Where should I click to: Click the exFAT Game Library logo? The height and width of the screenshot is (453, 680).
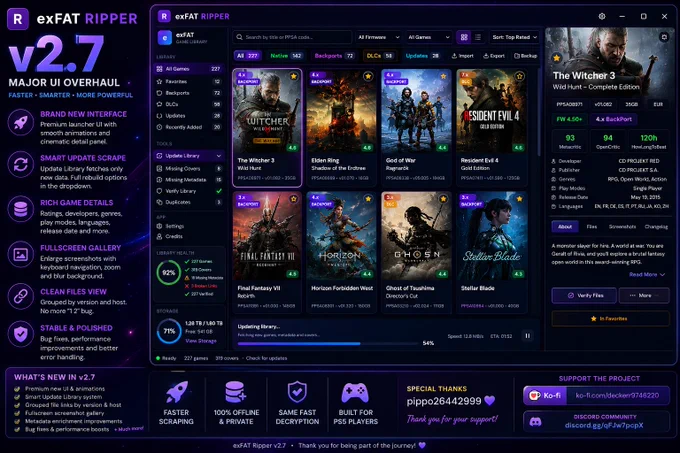[164, 38]
